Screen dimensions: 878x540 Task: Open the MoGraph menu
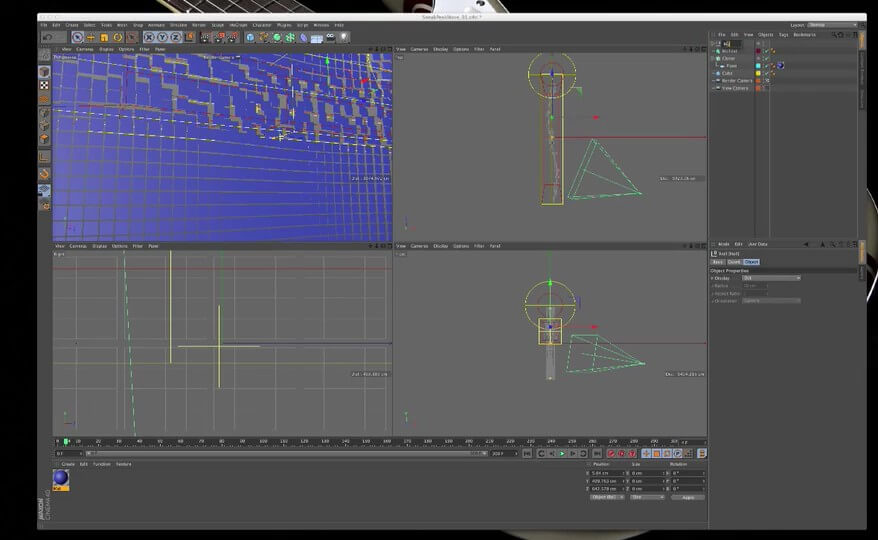[237, 25]
